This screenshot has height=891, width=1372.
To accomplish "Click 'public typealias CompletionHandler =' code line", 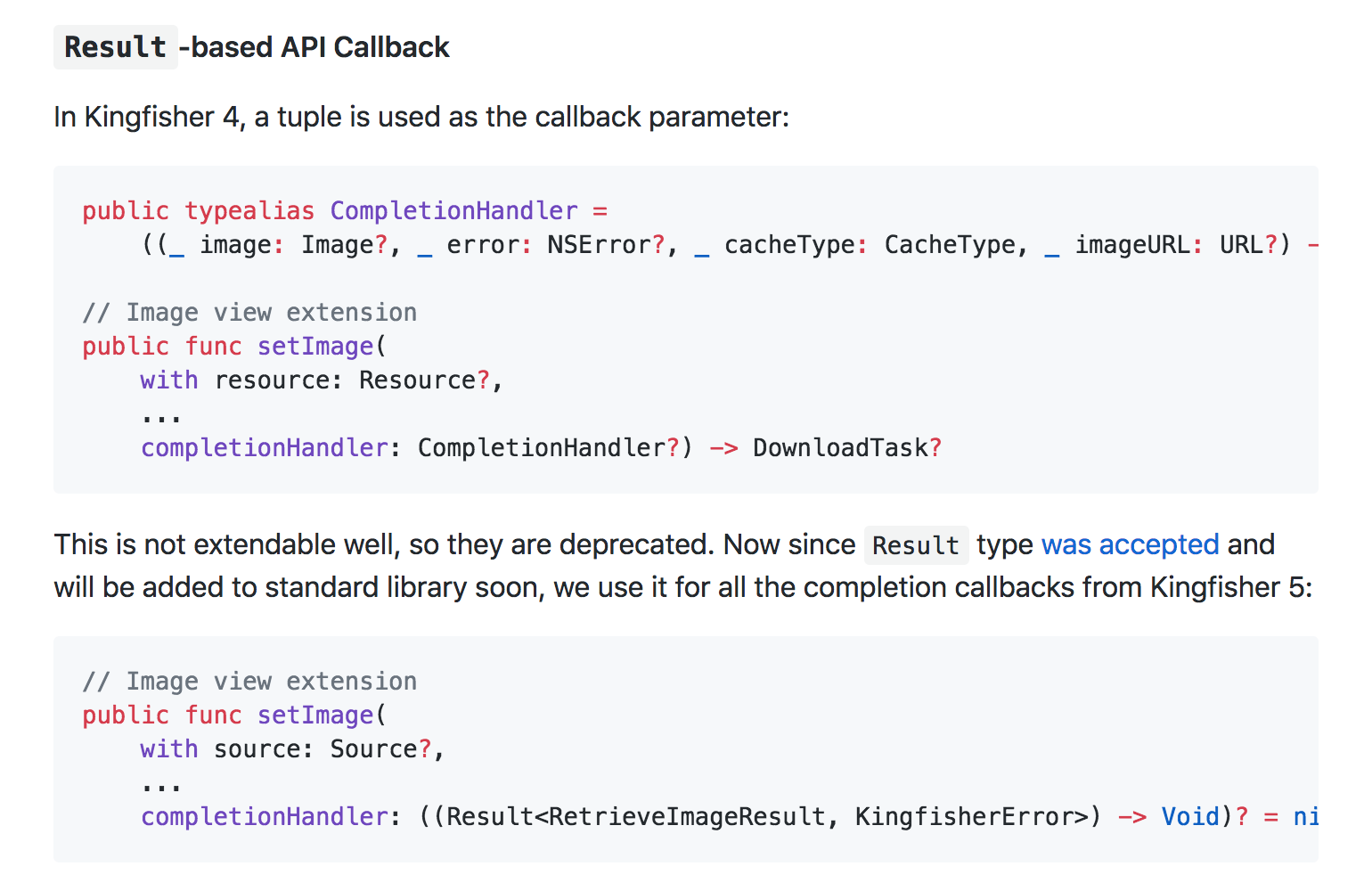I will click(x=345, y=211).
